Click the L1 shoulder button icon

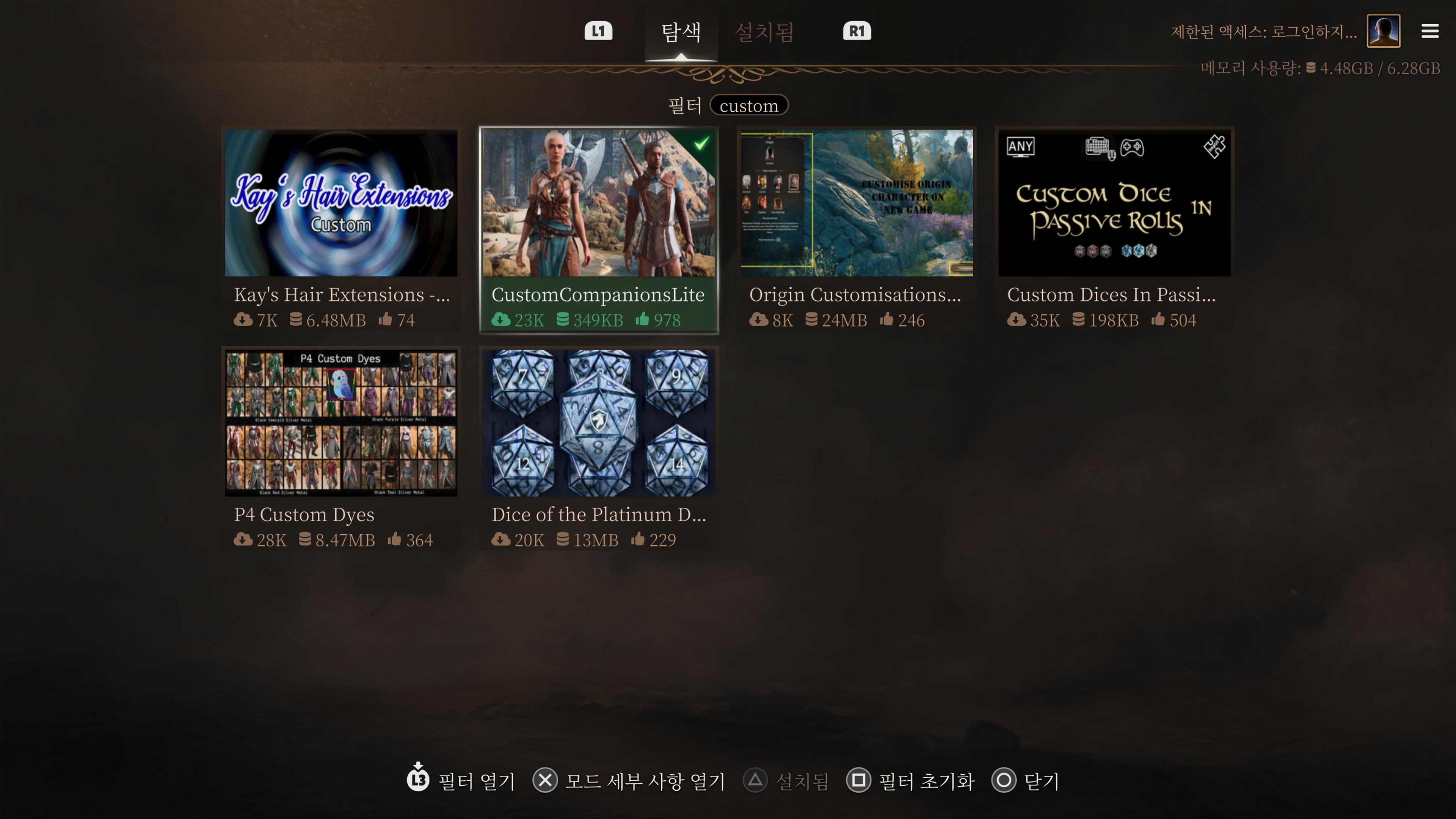(598, 31)
